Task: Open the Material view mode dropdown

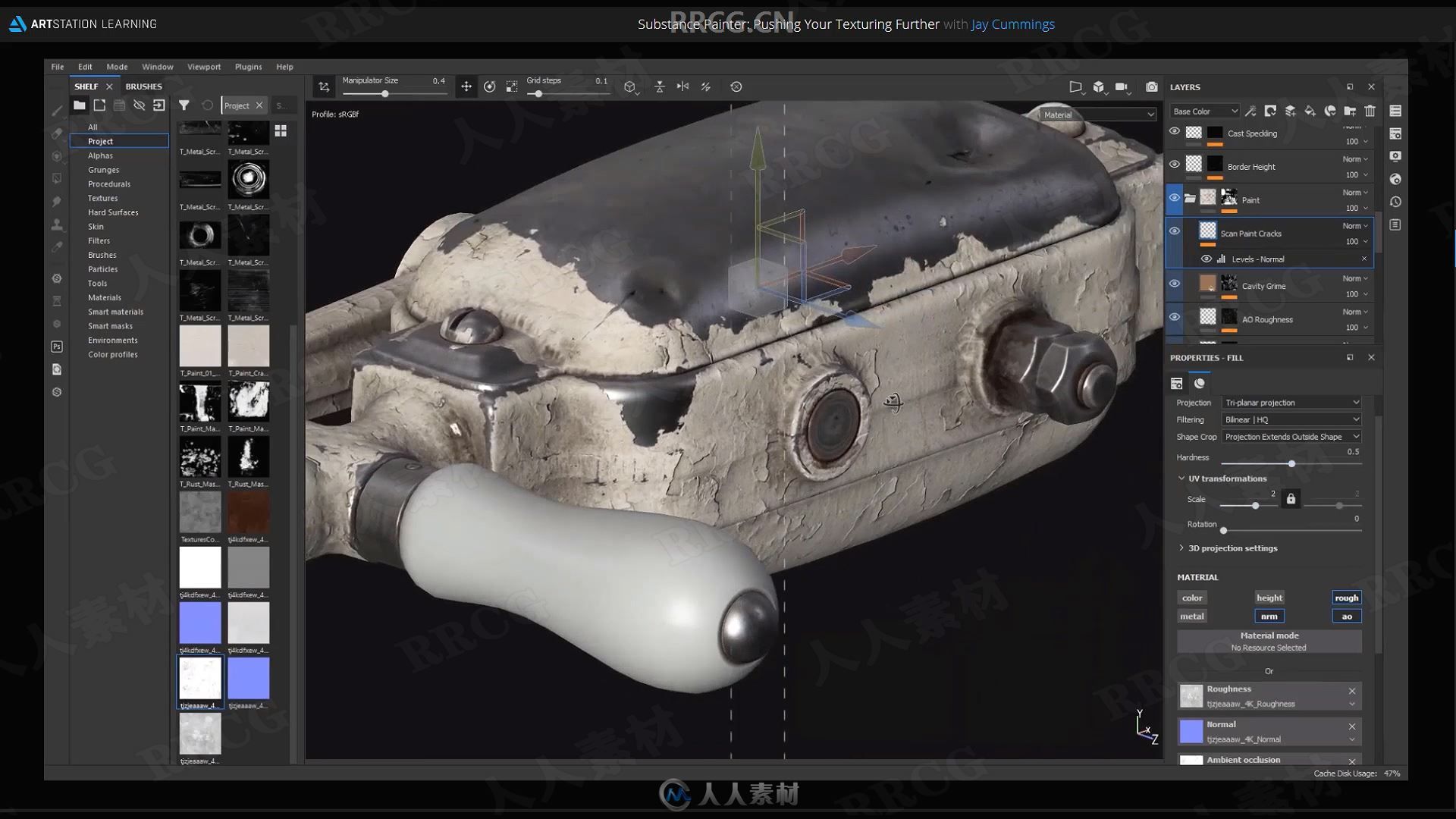Action: (x=1098, y=115)
